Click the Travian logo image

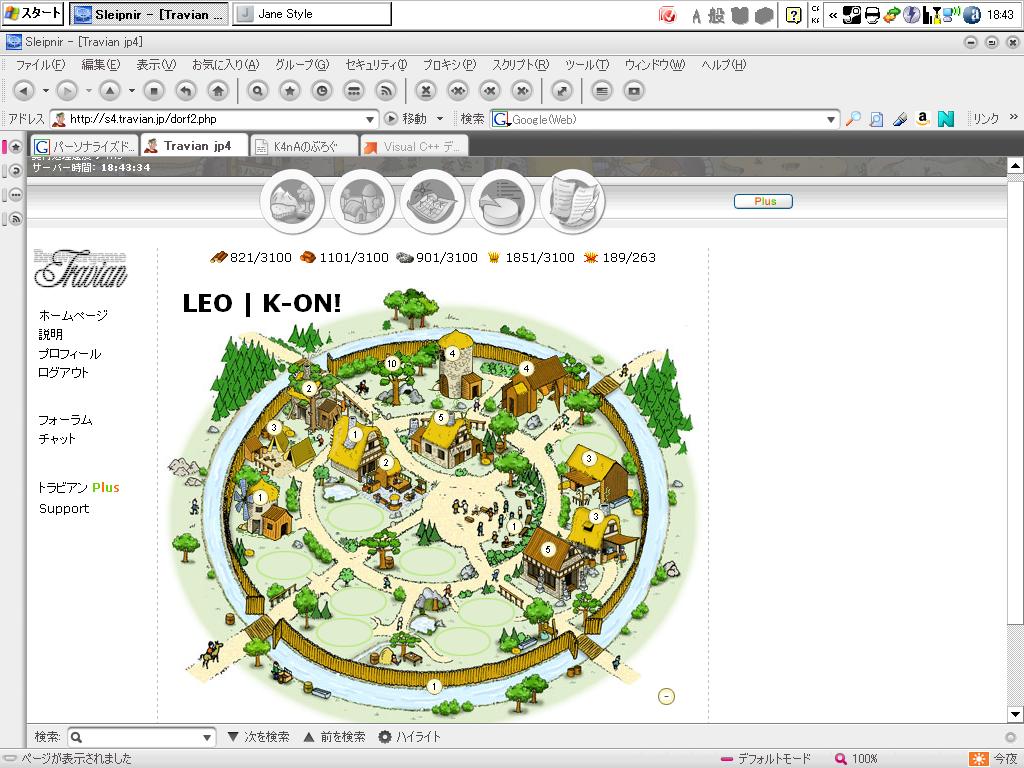pyautogui.click(x=80, y=268)
